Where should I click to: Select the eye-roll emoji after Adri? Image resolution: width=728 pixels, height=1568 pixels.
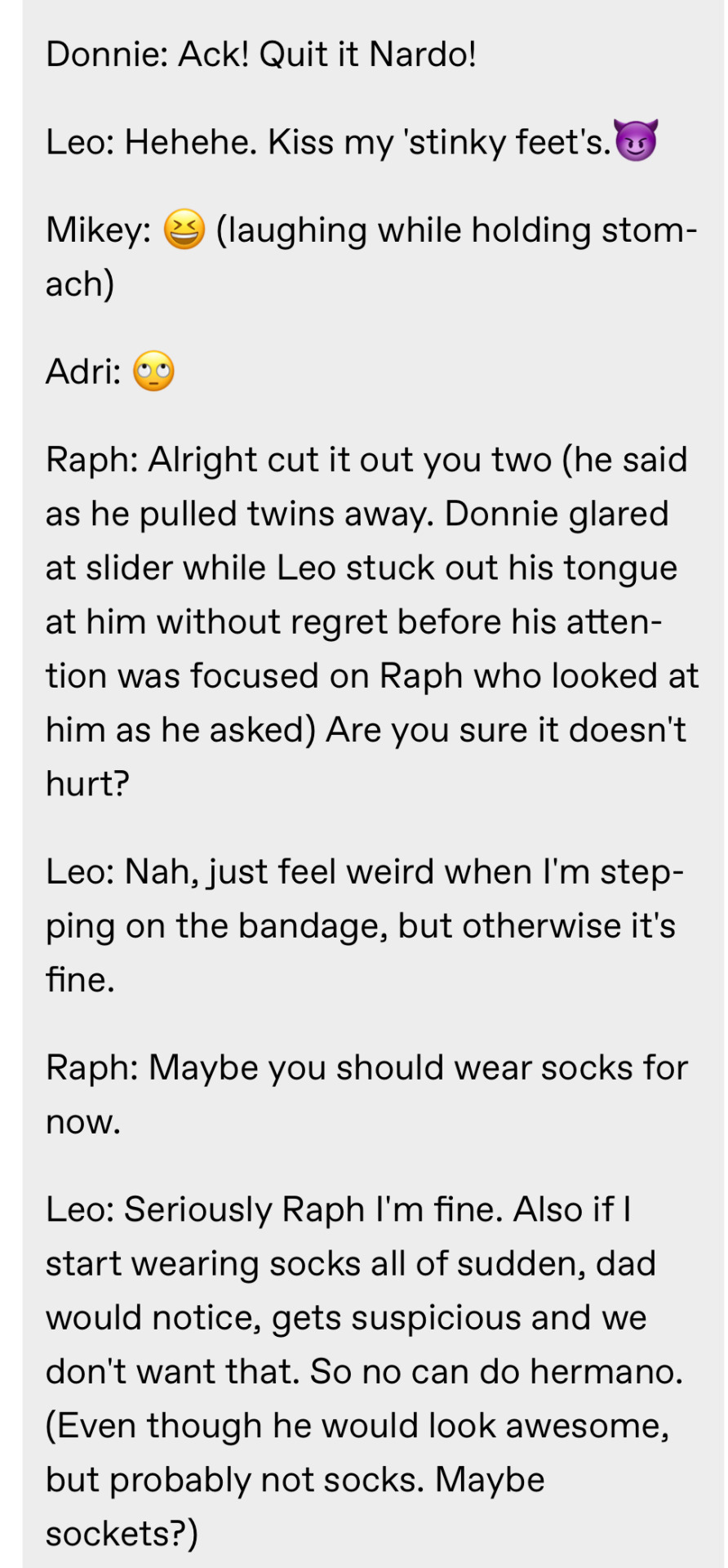(x=153, y=372)
